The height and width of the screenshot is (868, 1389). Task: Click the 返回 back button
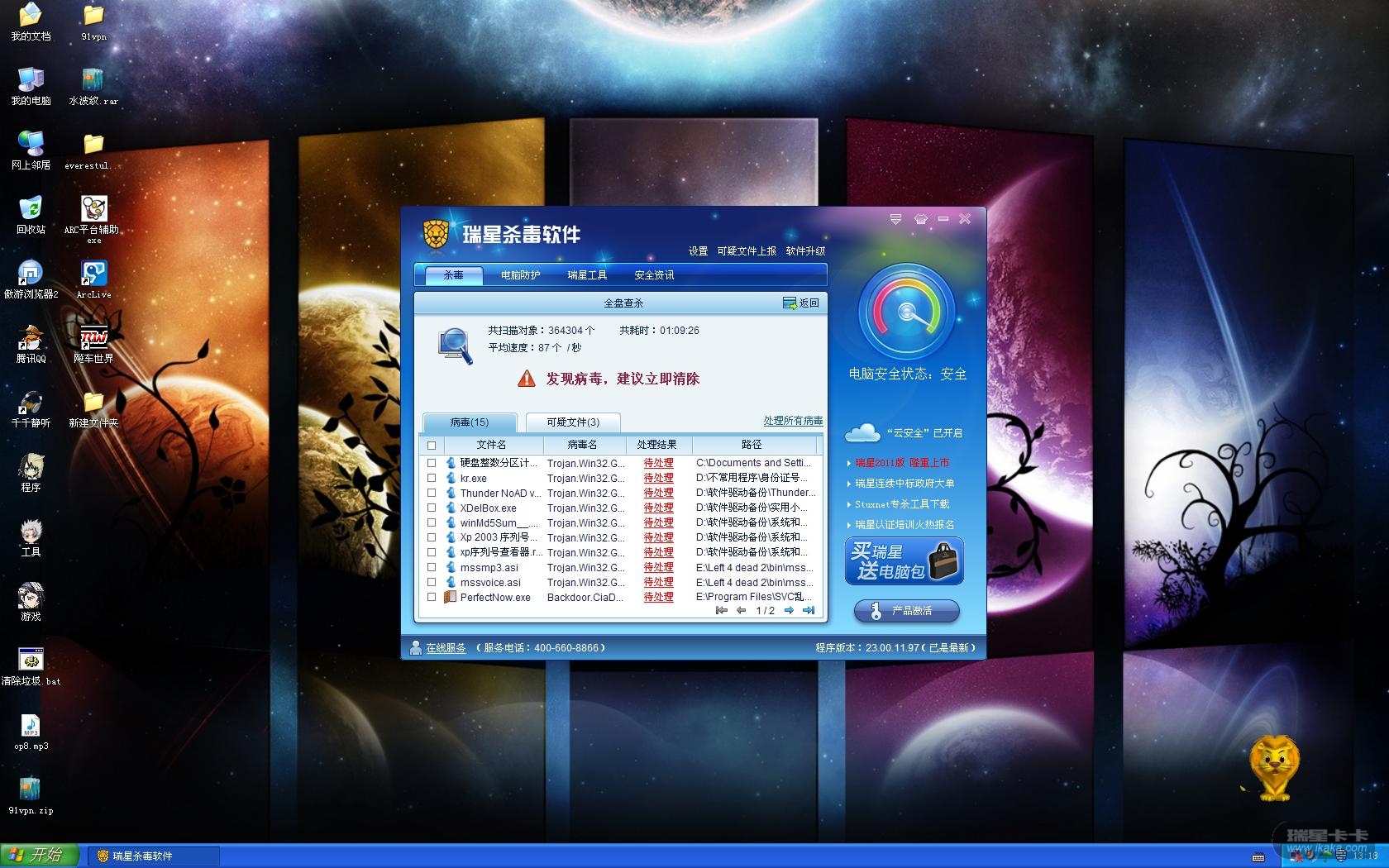coord(802,303)
